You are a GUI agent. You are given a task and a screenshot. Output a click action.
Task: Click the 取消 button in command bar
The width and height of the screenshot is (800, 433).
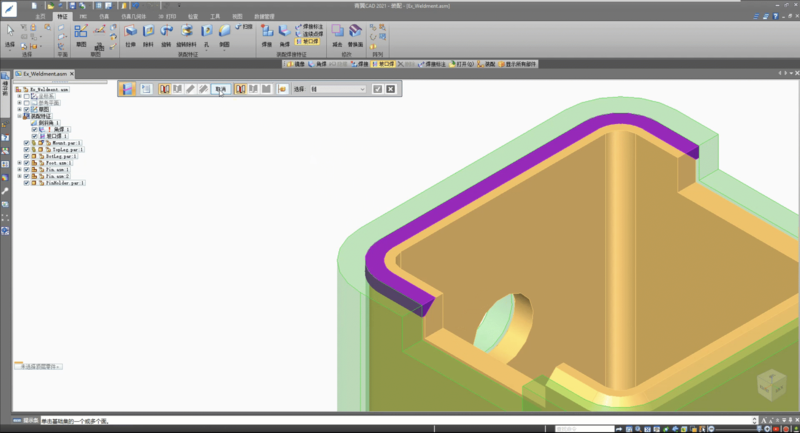(x=221, y=89)
